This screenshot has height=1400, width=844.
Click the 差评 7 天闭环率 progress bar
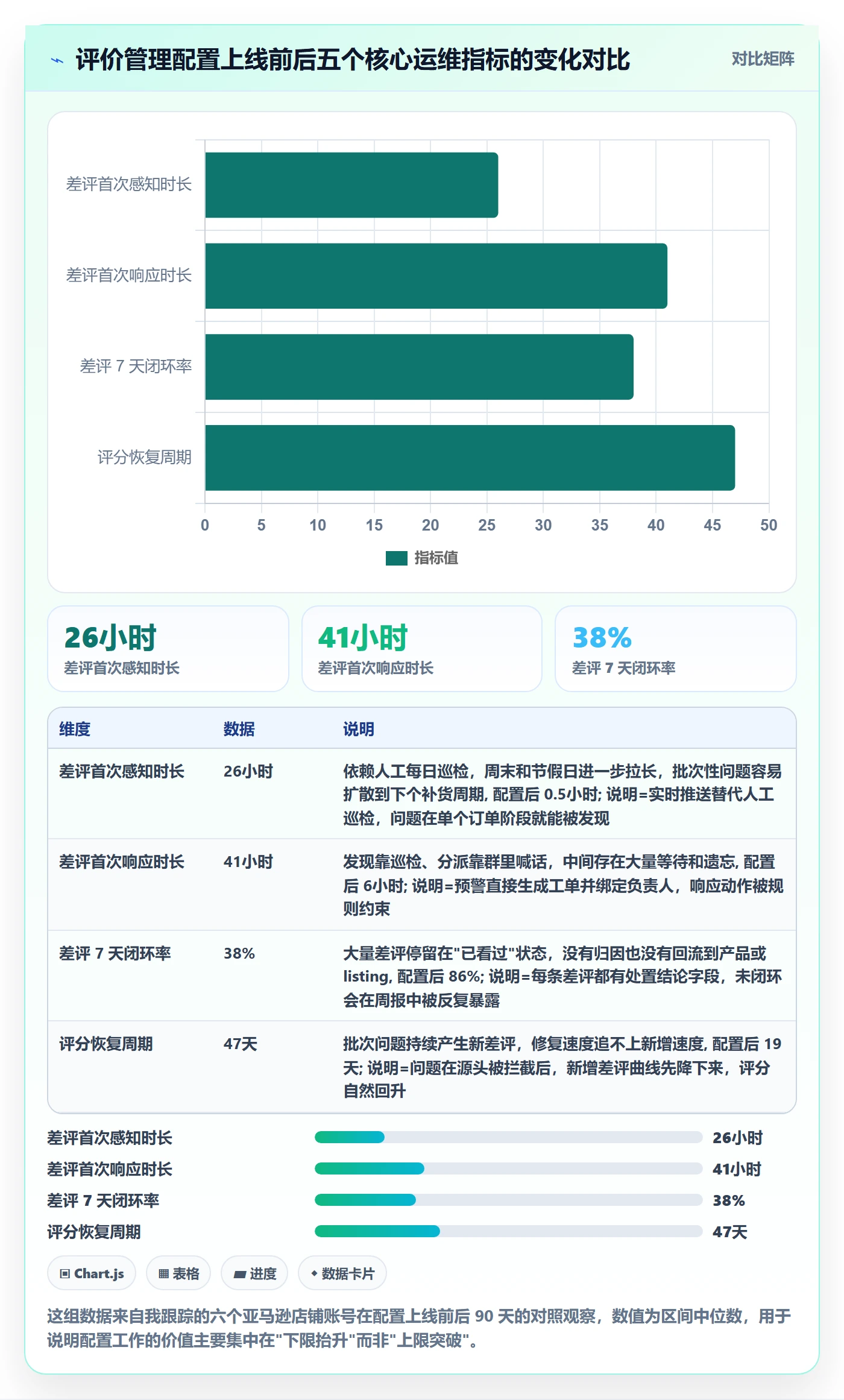pyautogui.click(x=509, y=1200)
